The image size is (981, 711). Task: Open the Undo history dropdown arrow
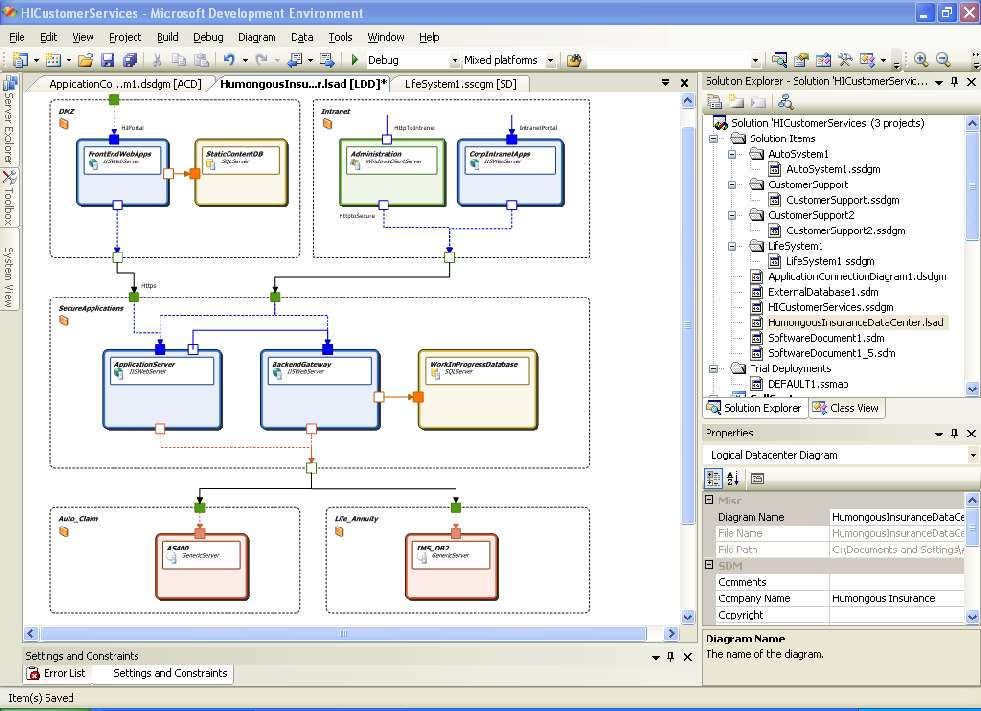coord(245,61)
